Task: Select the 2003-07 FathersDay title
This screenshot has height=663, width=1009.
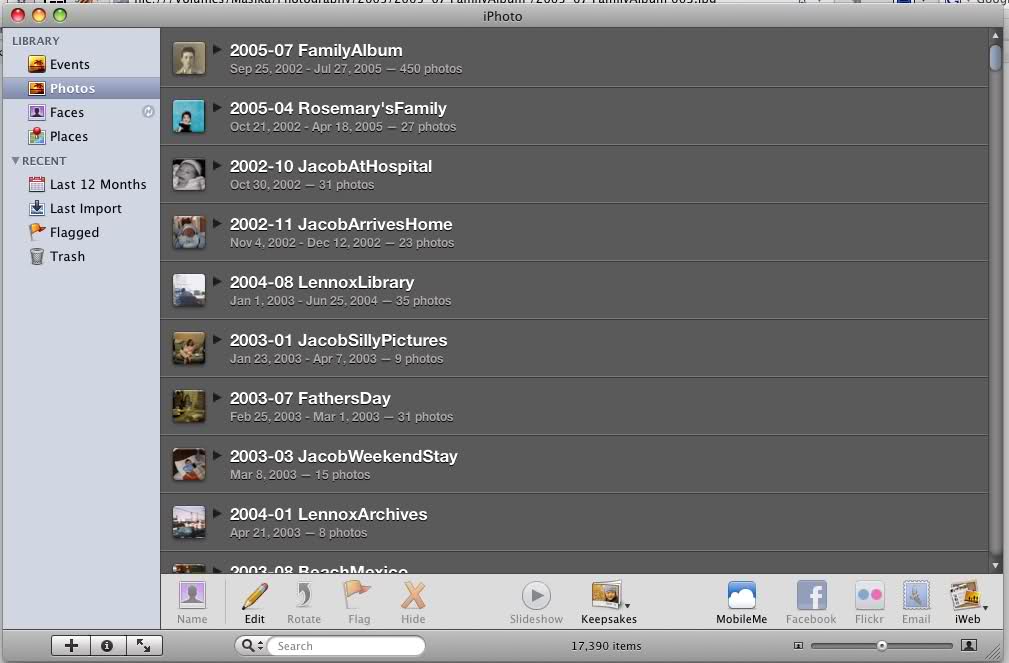Action: point(310,398)
